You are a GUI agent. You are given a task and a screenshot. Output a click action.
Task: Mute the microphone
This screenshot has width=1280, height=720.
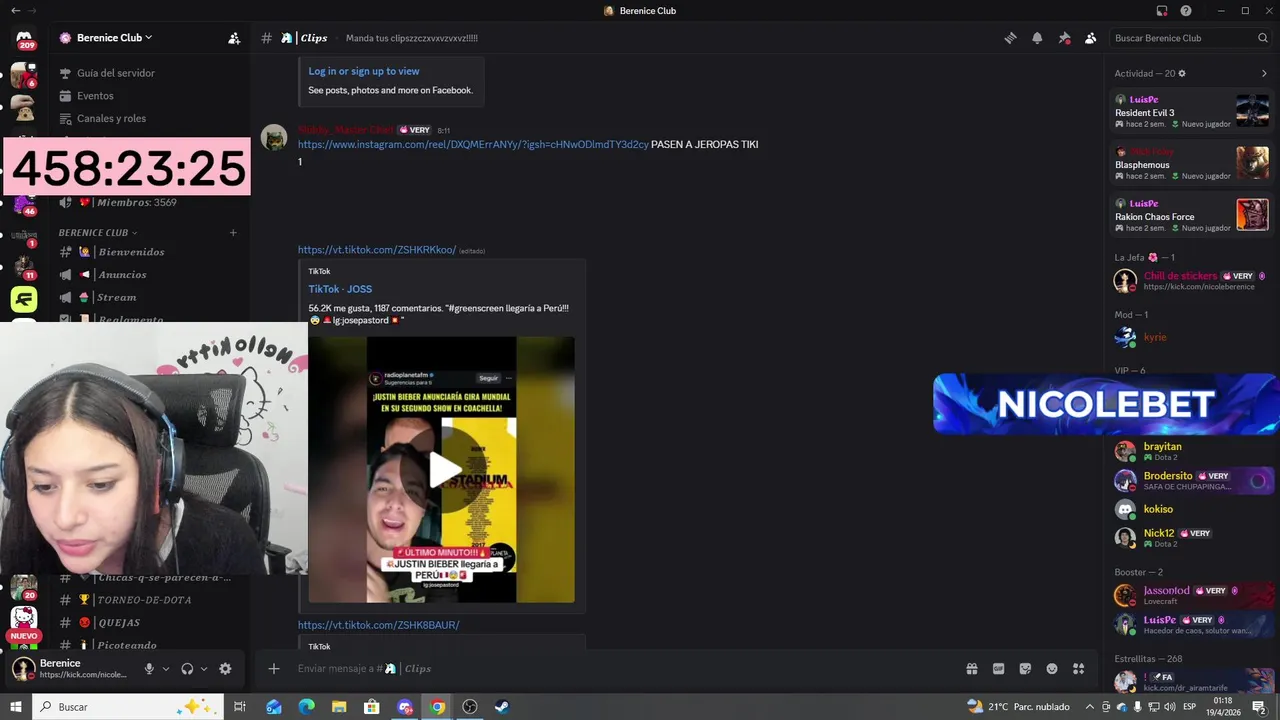coord(149,669)
